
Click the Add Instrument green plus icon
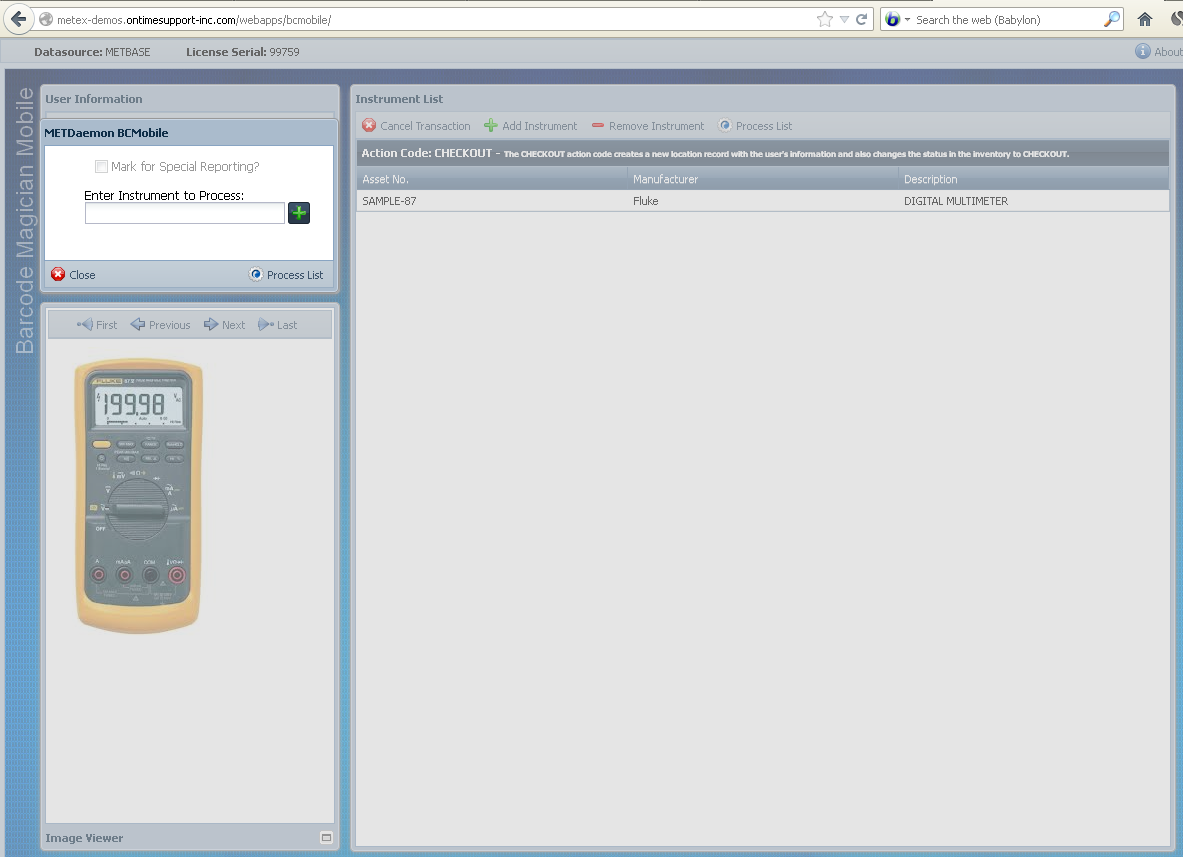(489, 126)
